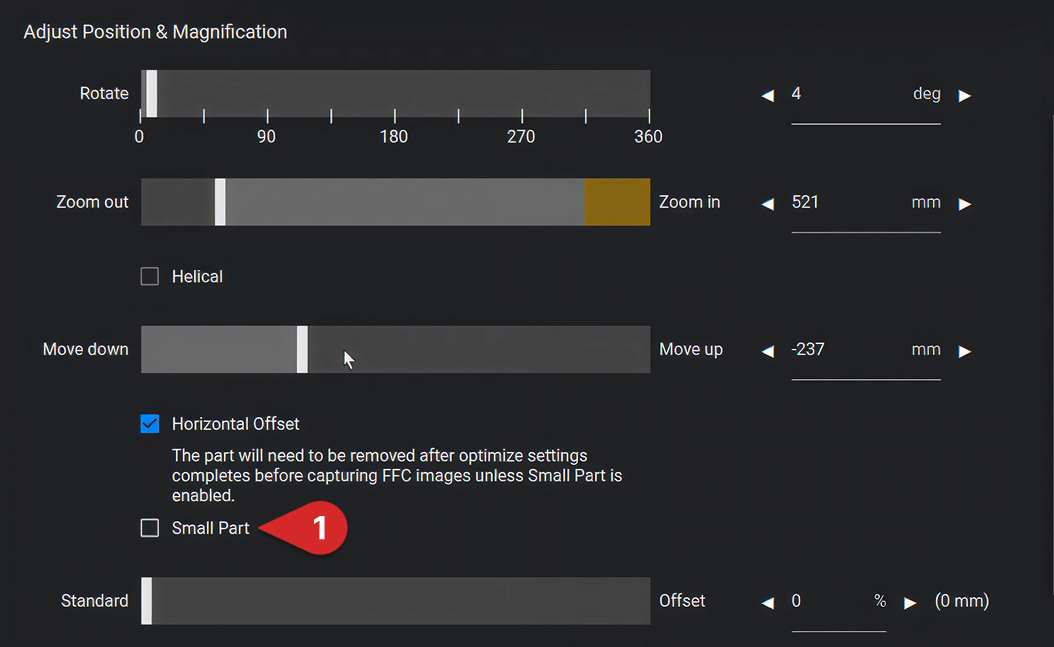The image size is (1054, 647).
Task: Increase offset percent with right arrow
Action: (x=910, y=603)
